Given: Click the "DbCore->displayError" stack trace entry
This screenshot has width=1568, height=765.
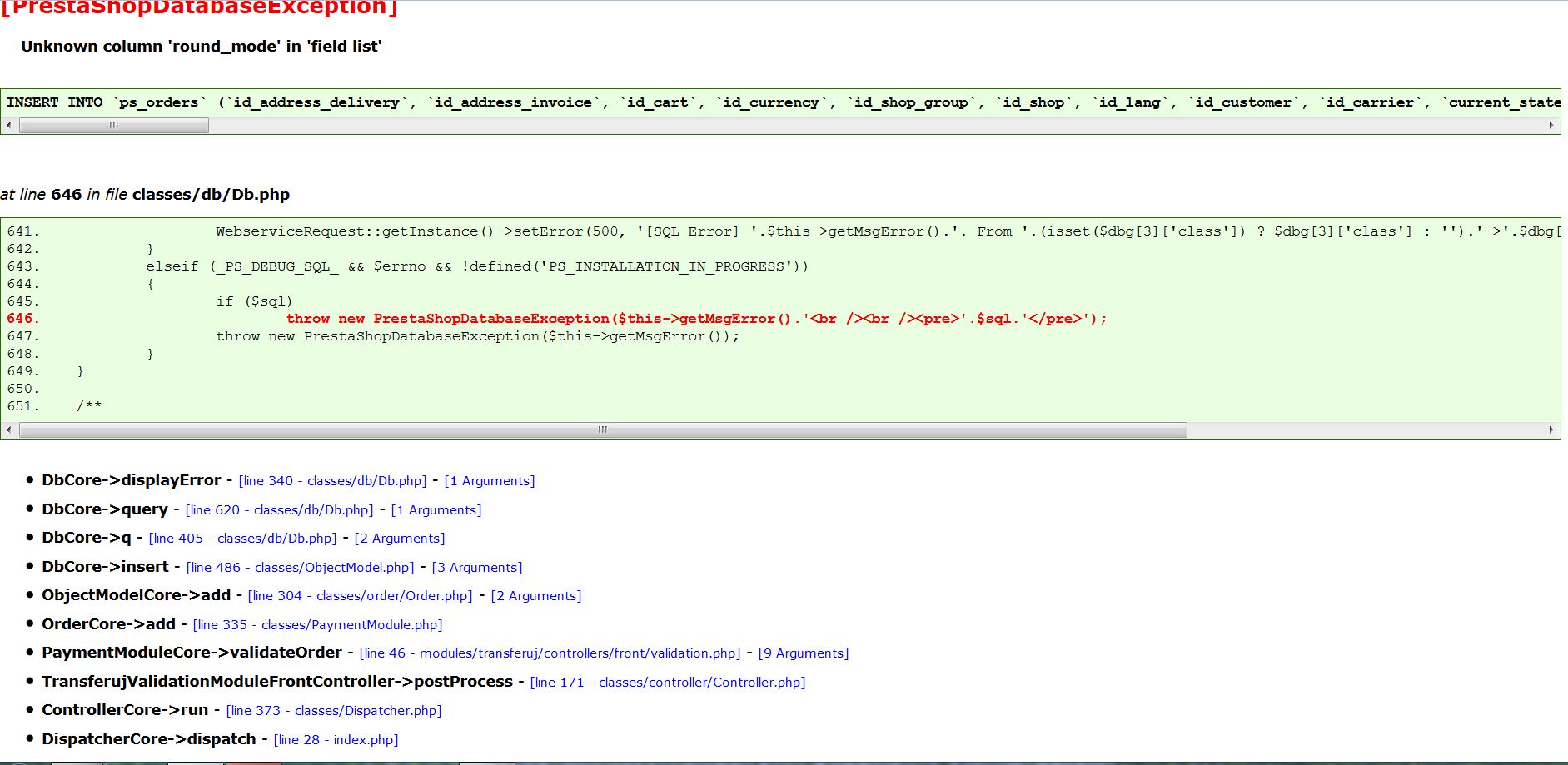Looking at the screenshot, I should (x=132, y=480).
